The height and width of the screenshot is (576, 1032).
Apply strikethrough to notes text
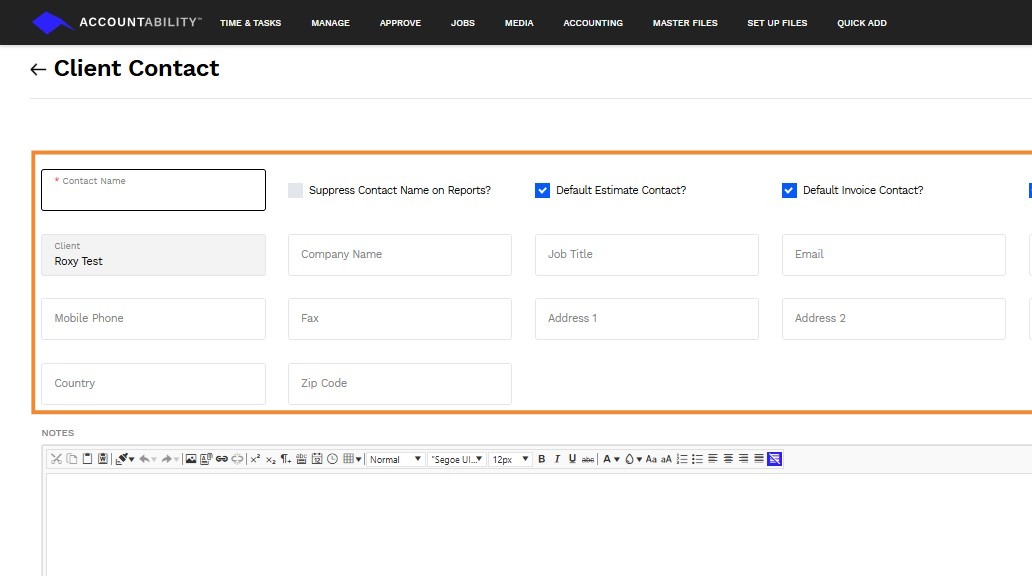(x=588, y=459)
